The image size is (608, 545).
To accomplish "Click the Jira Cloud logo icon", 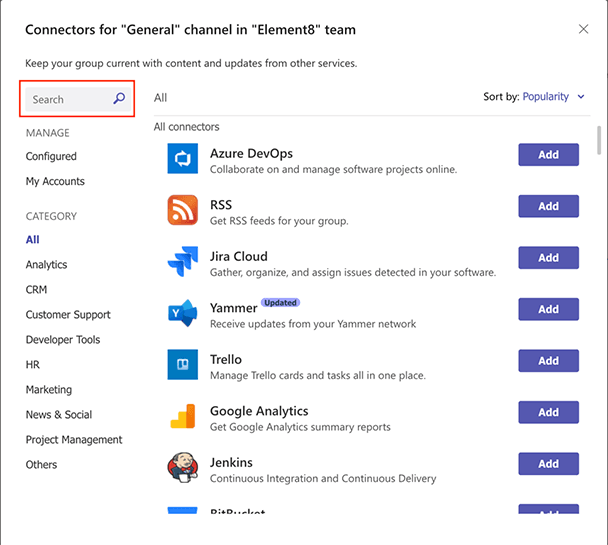I will (183, 262).
